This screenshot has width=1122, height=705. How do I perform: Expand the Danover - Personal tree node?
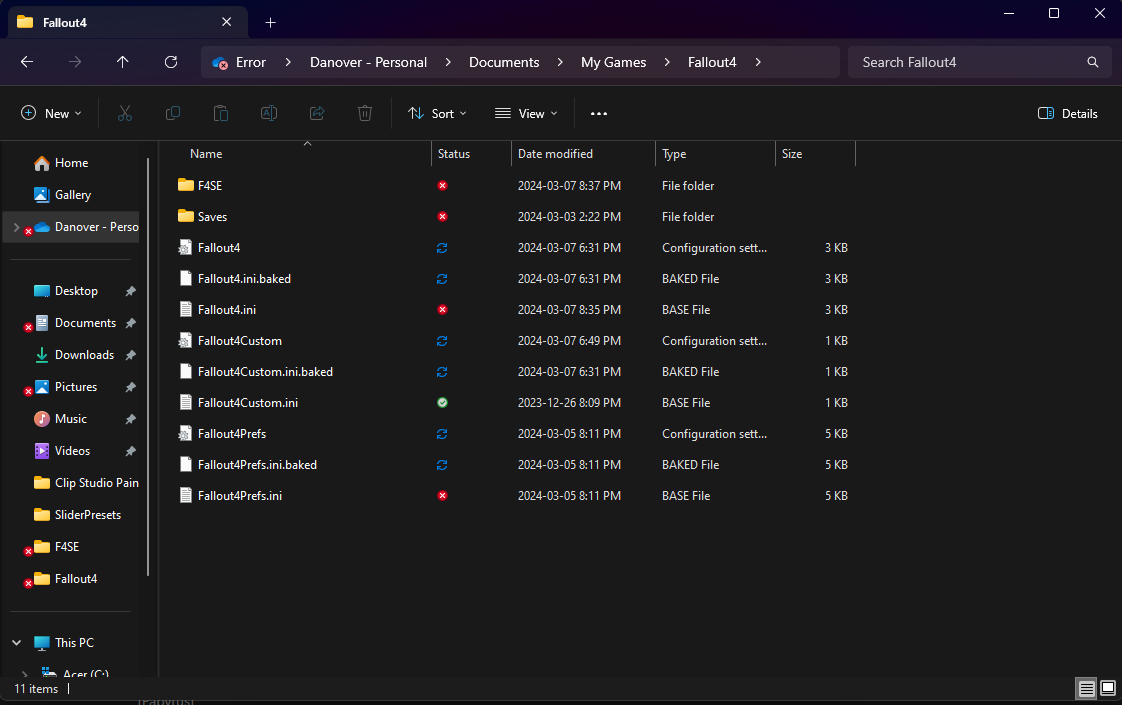pyautogui.click(x=16, y=227)
